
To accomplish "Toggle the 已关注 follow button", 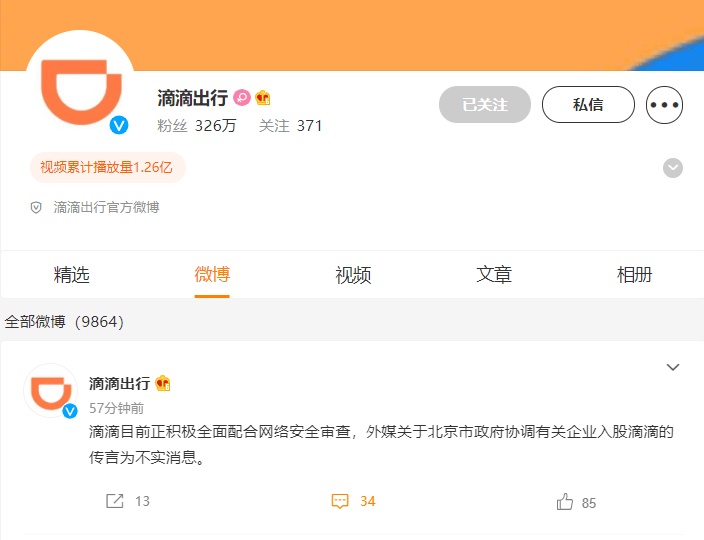I will pyautogui.click(x=484, y=104).
